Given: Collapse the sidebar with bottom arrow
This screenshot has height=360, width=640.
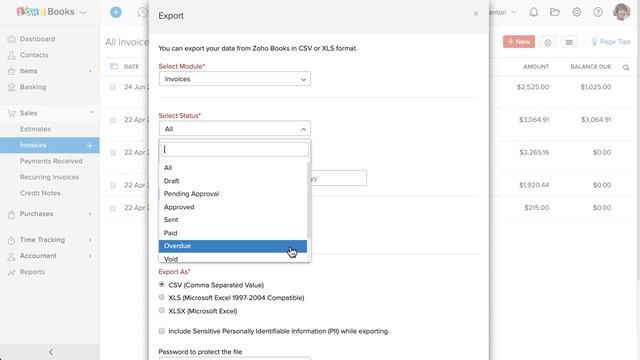Looking at the screenshot, I should point(51,352).
